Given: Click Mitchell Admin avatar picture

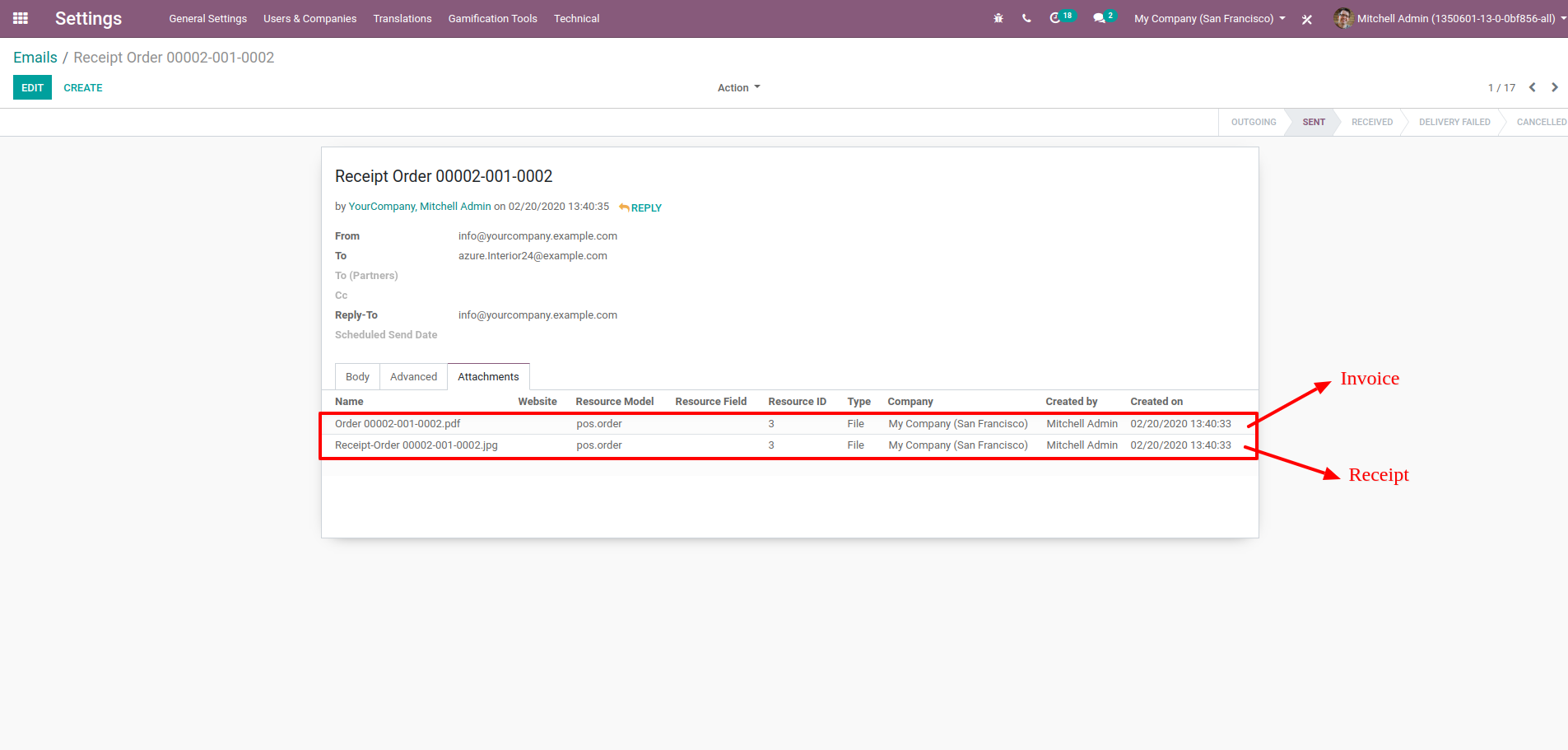Looking at the screenshot, I should 1342,18.
